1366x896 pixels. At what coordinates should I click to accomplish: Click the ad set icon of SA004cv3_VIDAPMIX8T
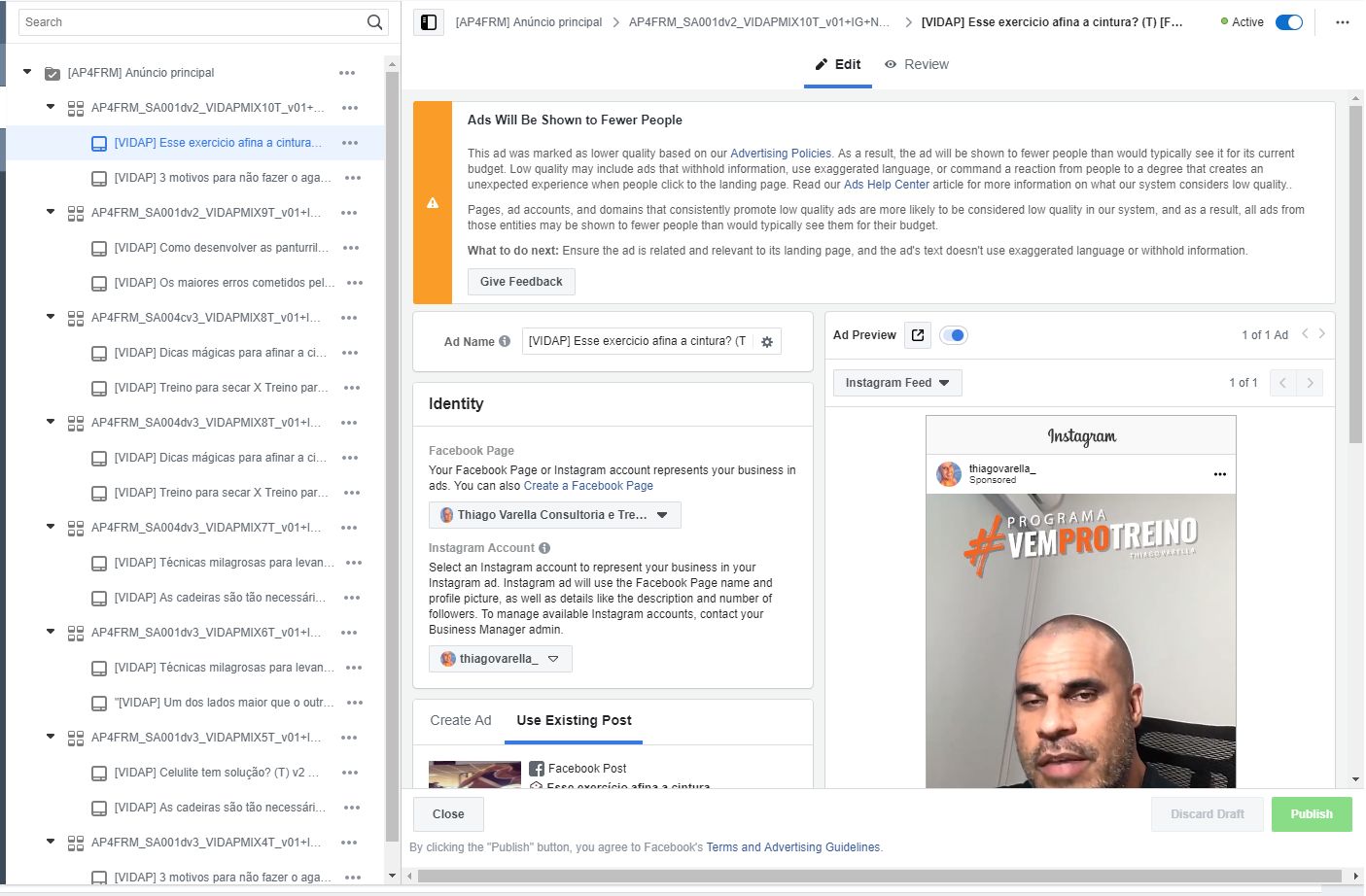(x=76, y=319)
